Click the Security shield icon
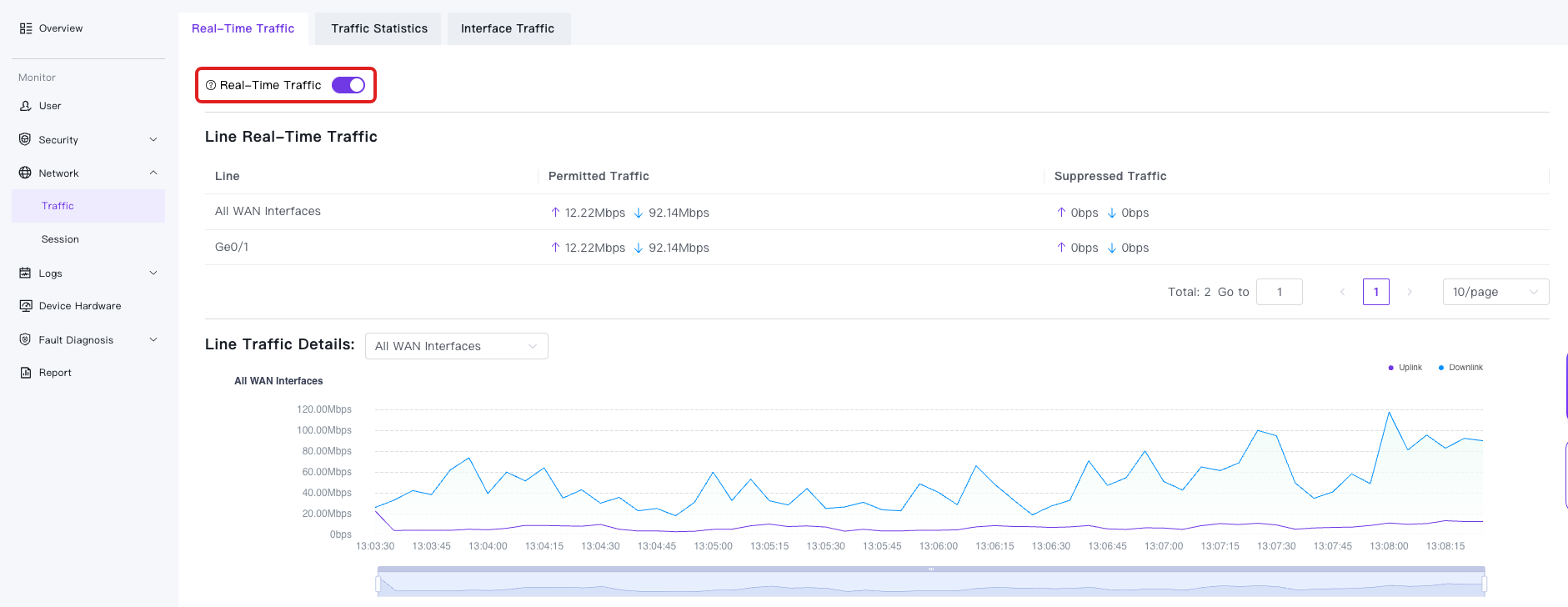The height and width of the screenshot is (607, 1568). click(25, 139)
